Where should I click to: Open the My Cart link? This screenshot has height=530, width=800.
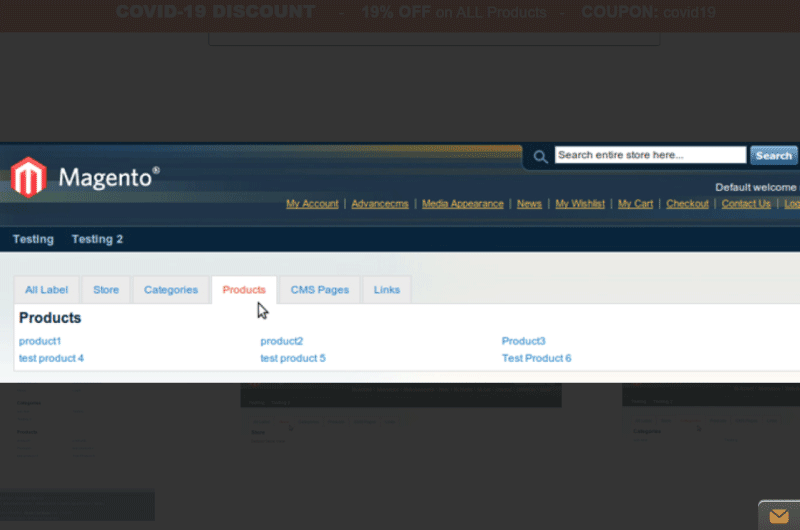pos(635,204)
